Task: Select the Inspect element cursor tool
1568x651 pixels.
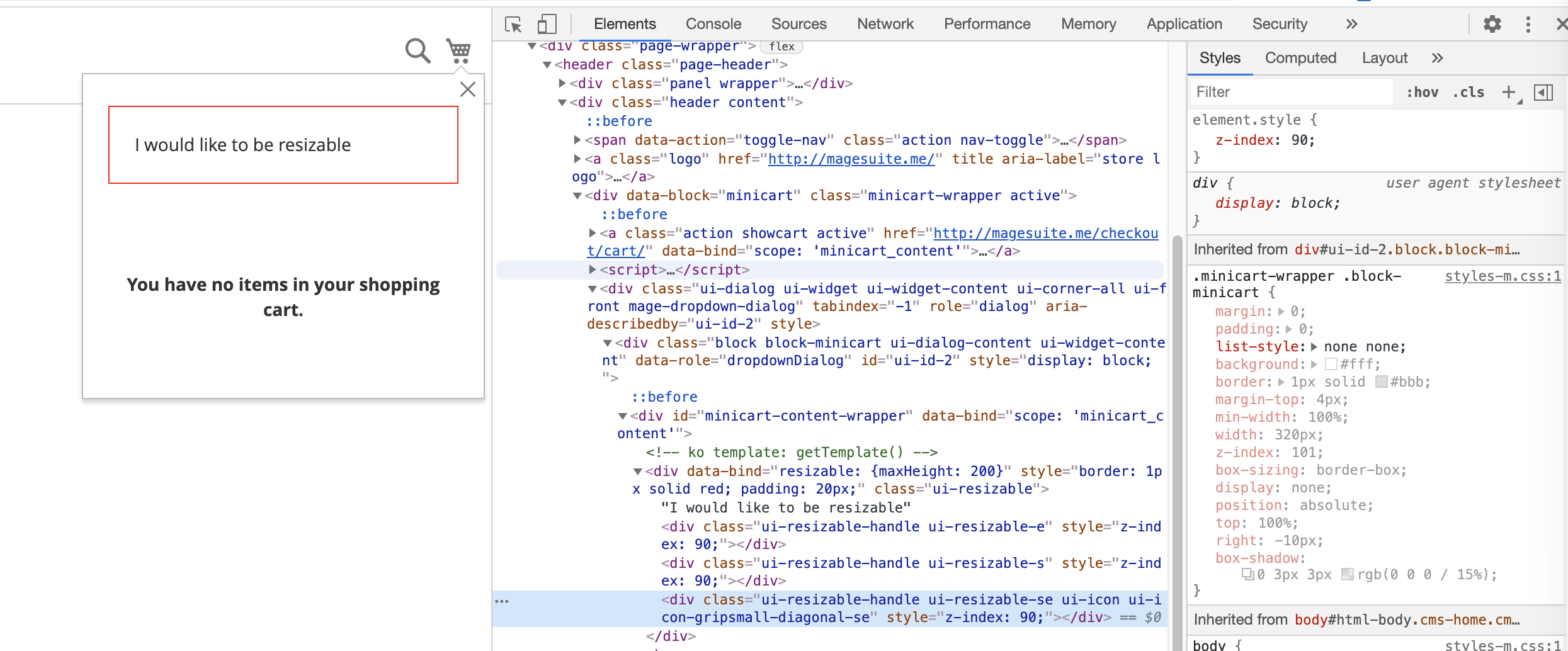Action: coord(513,24)
